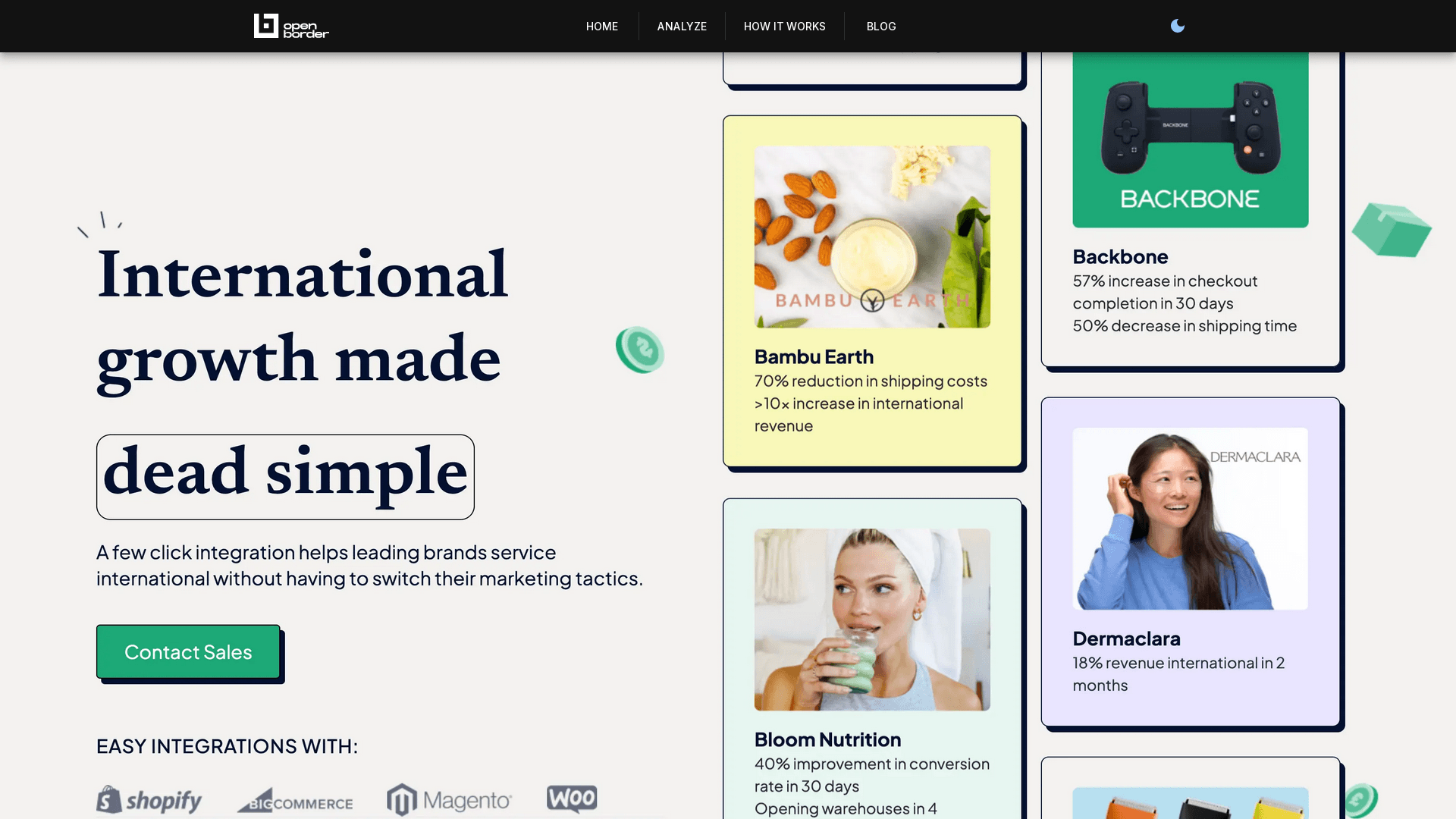Click the floating green cube icon
The width and height of the screenshot is (1456, 819).
(x=1392, y=230)
